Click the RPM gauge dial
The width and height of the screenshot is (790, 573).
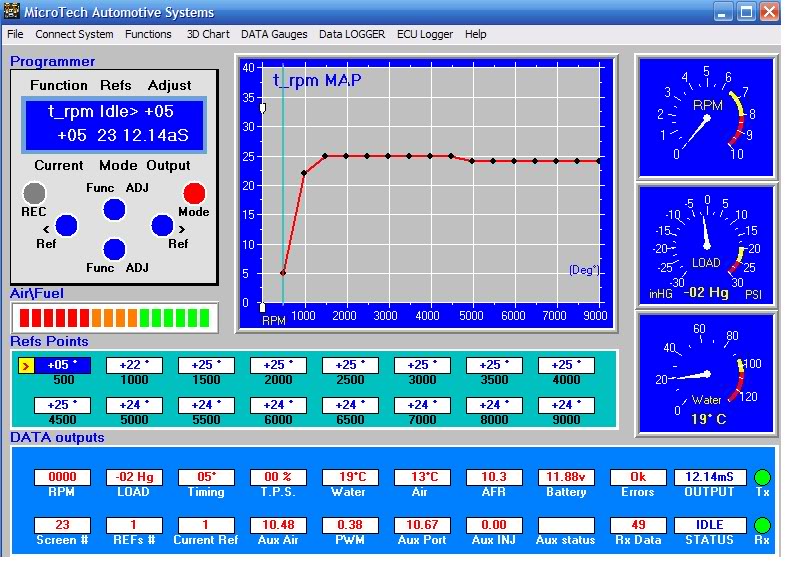[x=705, y=117]
